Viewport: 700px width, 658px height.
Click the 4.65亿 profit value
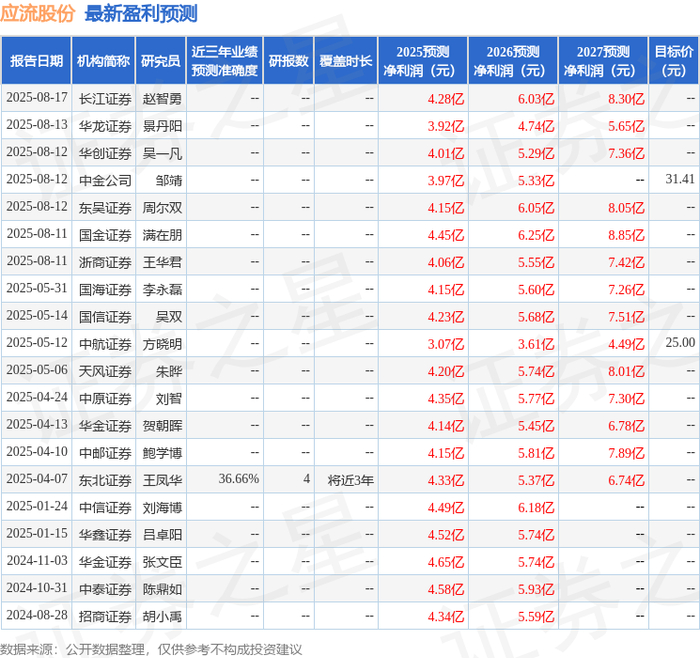pos(446,562)
